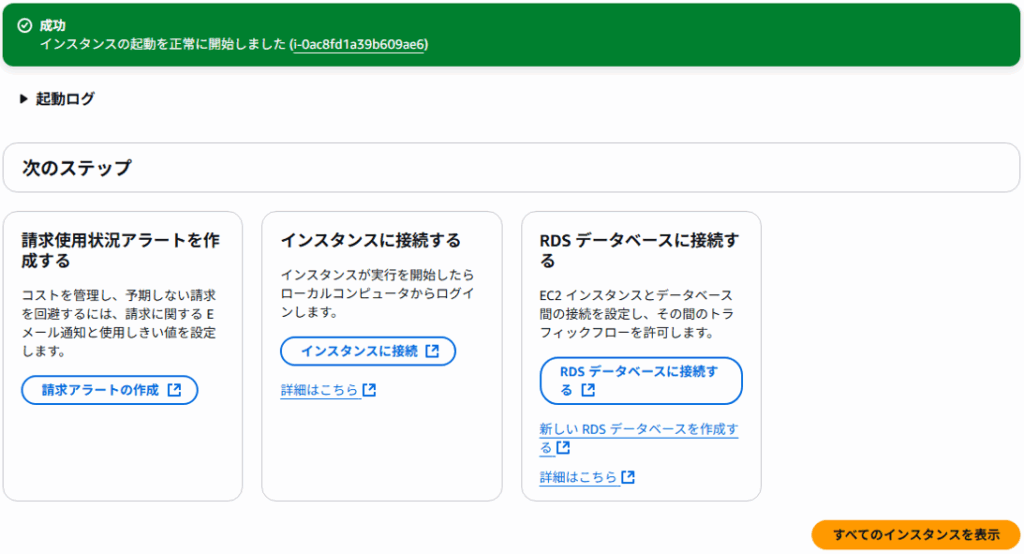The image size is (1024, 554).
Task: Expand the 起動ログ disclosure triangle
Action: [24, 99]
